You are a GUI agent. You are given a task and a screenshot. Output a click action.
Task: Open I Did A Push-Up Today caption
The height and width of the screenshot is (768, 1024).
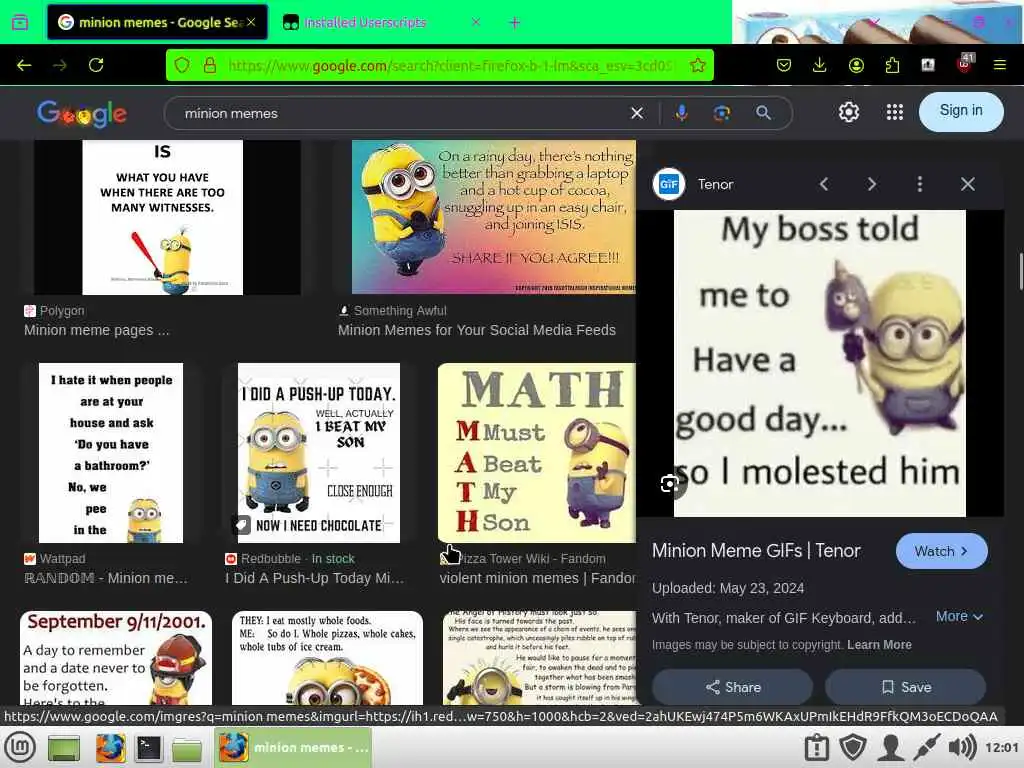[315, 579]
